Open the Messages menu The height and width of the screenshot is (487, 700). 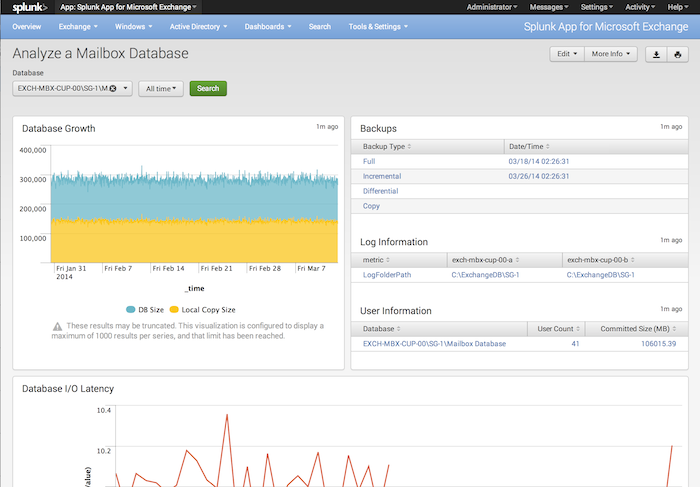(x=549, y=7)
